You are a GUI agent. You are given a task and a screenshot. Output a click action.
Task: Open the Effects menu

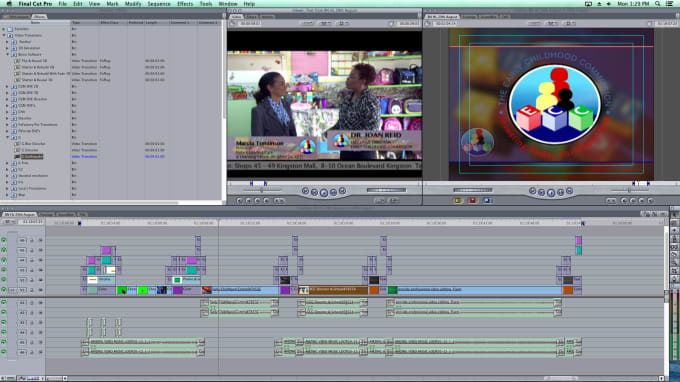pos(185,4)
